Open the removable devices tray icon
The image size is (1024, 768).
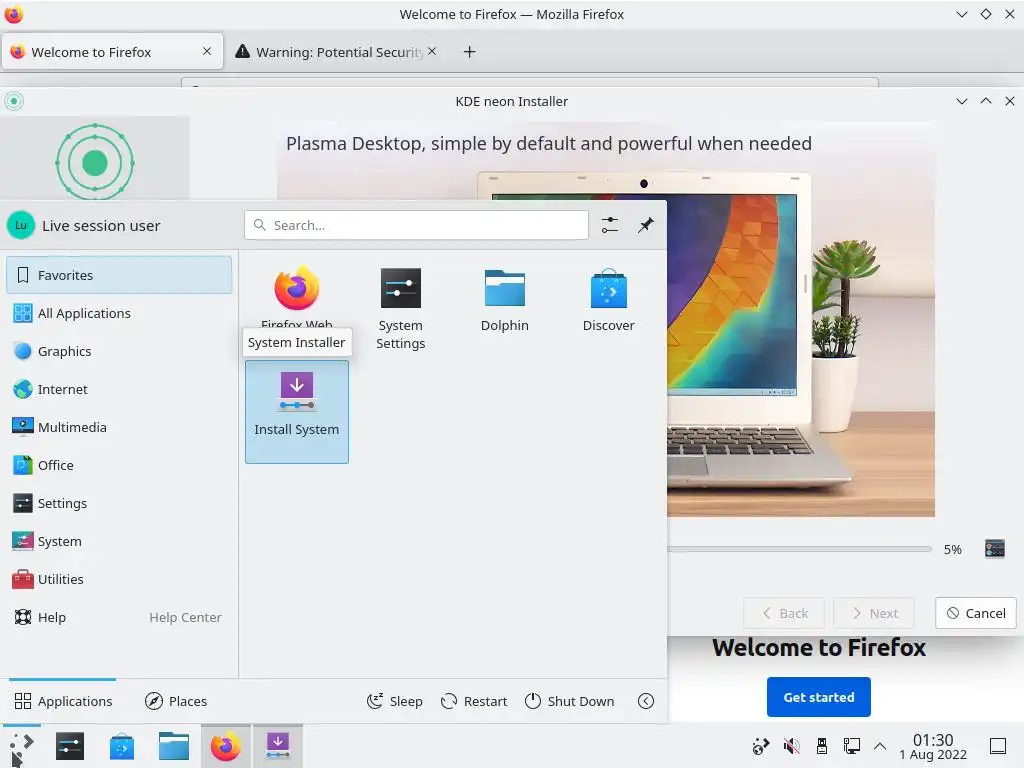[x=822, y=746]
